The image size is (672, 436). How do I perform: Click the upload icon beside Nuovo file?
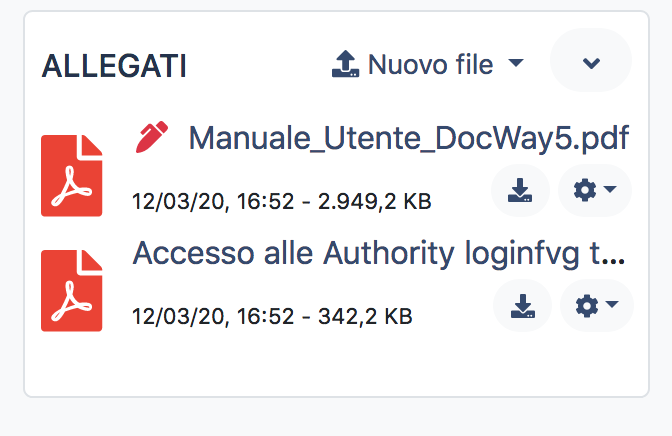[x=345, y=65]
